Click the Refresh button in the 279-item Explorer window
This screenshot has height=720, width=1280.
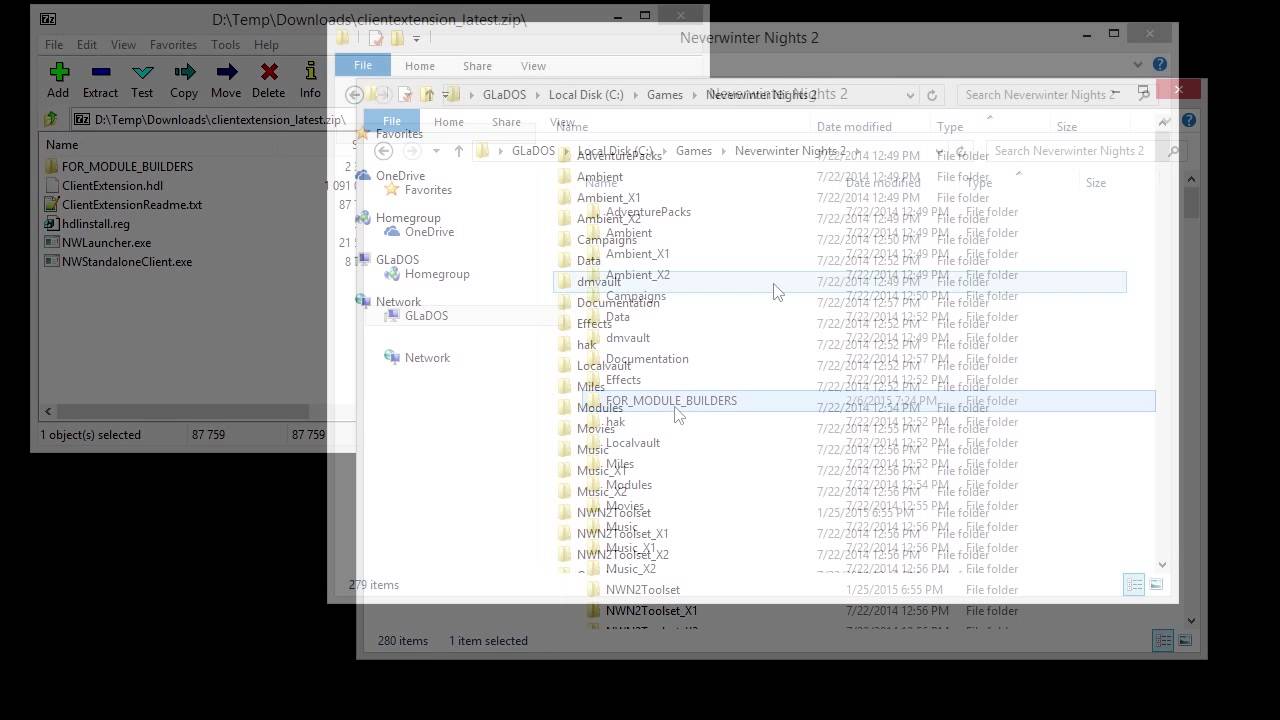932,95
